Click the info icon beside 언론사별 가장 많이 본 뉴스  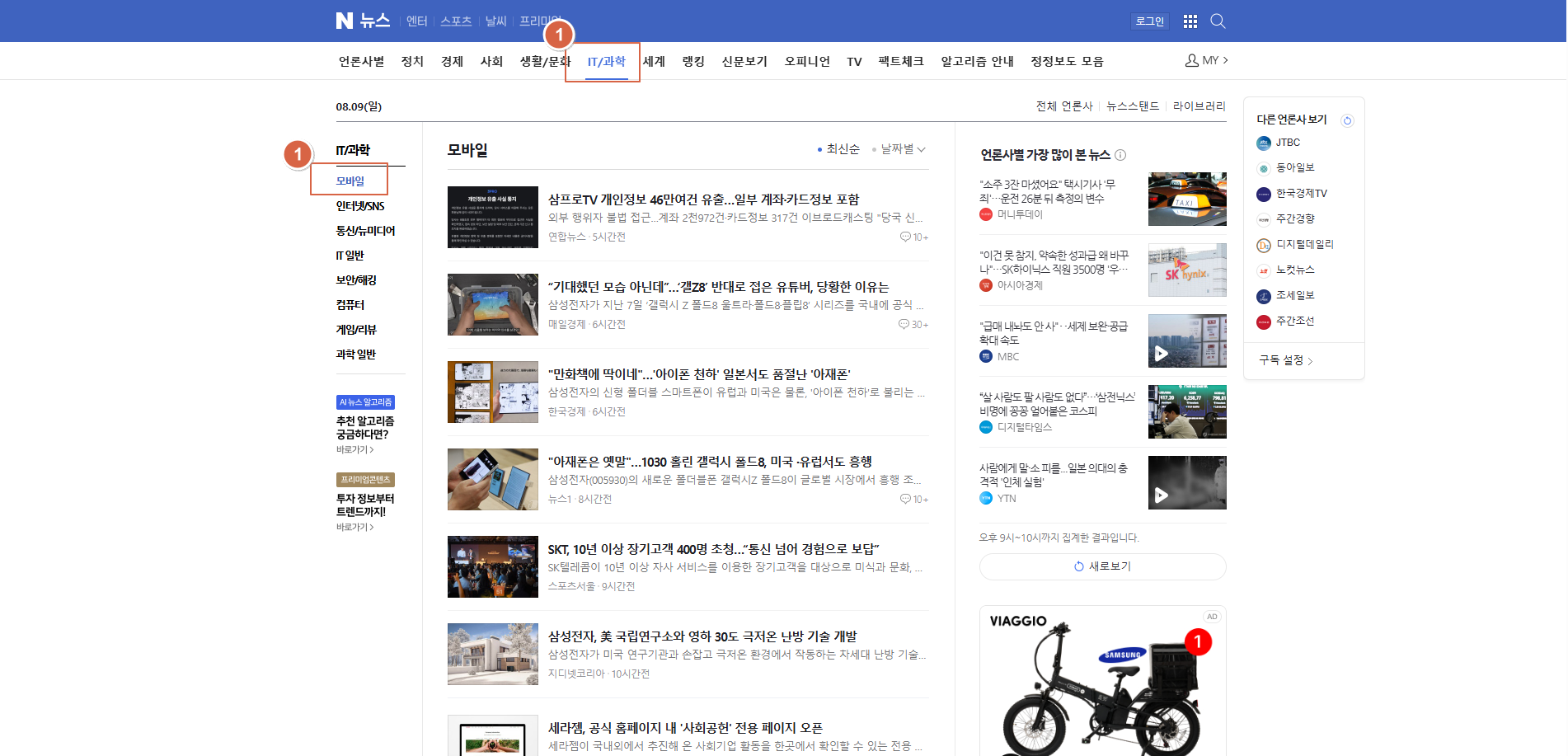click(1120, 155)
